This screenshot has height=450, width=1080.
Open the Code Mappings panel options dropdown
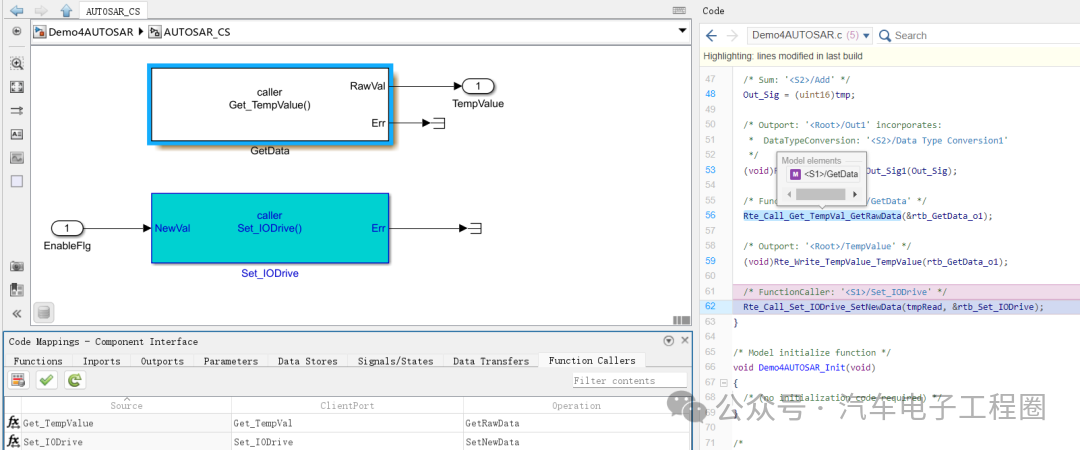click(668, 341)
